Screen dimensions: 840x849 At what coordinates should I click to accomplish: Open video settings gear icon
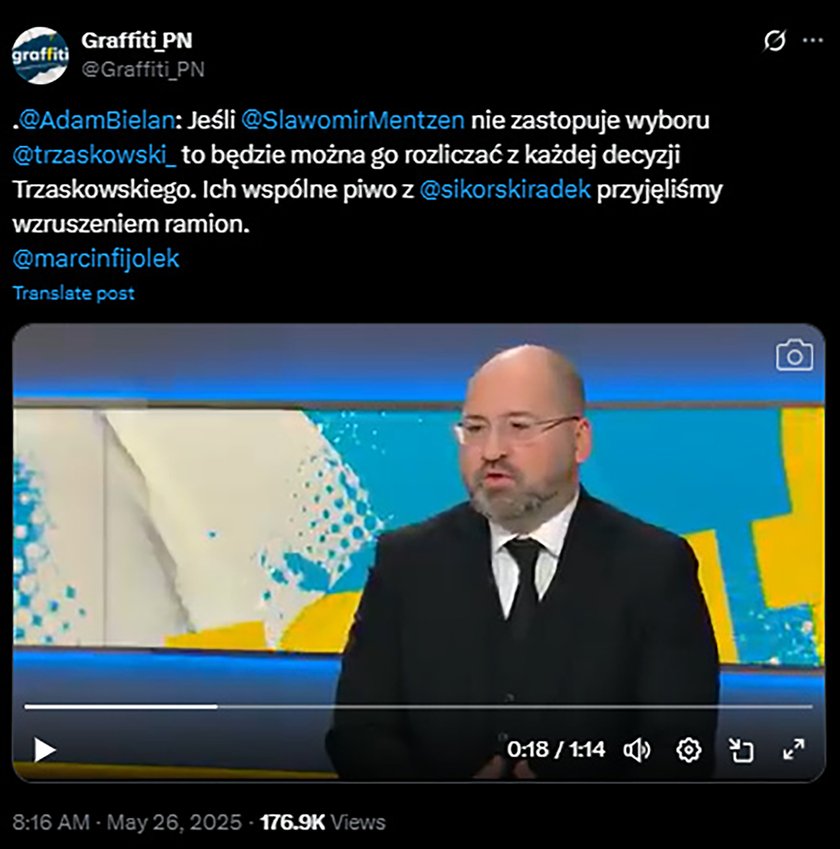click(689, 750)
